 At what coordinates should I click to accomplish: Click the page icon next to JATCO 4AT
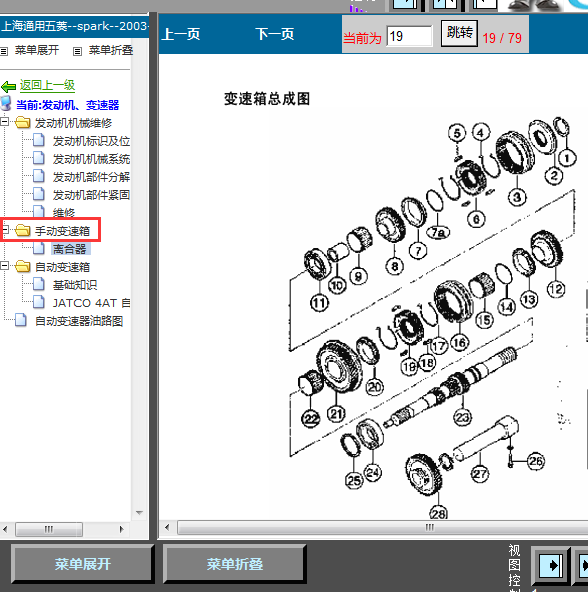[39, 302]
